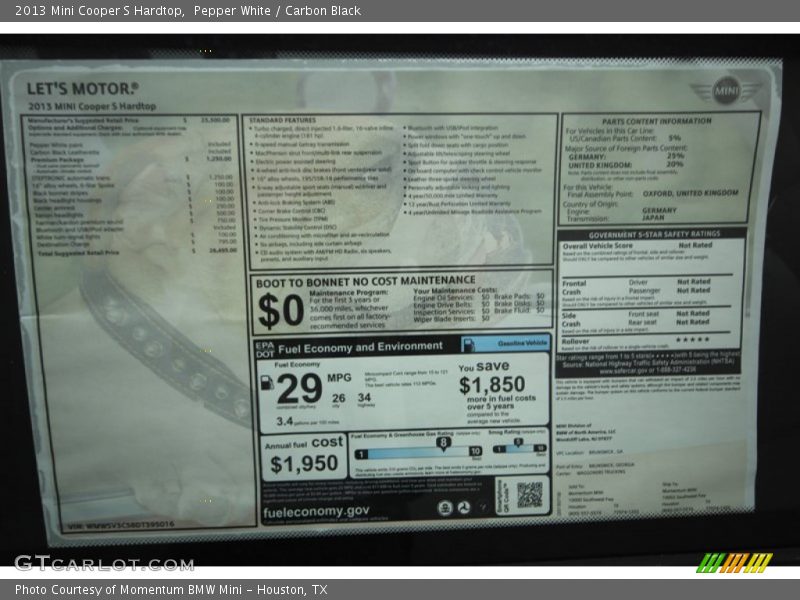
Task: Click the Gasoline Vehicle label
Action: [521, 343]
